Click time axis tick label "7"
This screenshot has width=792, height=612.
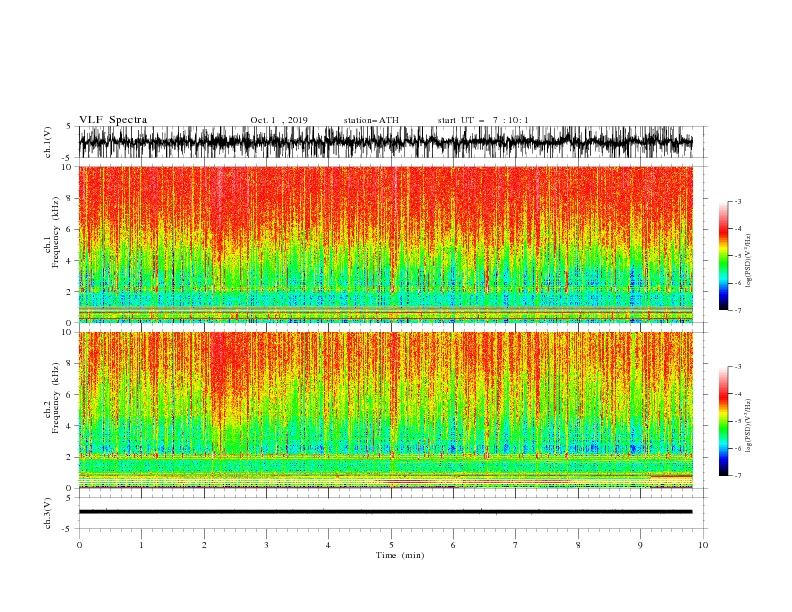coord(516,545)
